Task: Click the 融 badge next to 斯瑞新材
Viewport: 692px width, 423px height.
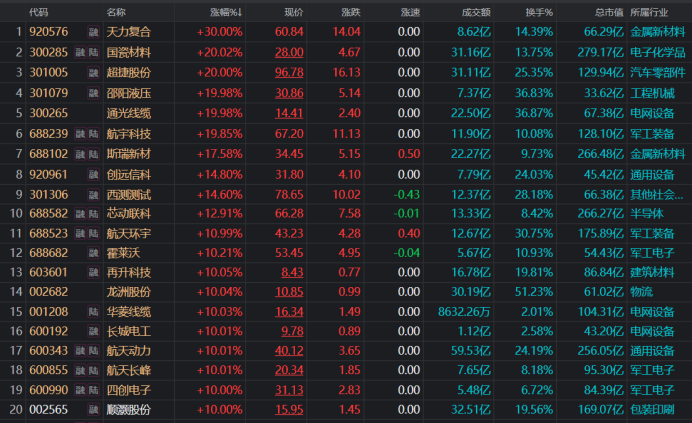Action: click(x=81, y=154)
